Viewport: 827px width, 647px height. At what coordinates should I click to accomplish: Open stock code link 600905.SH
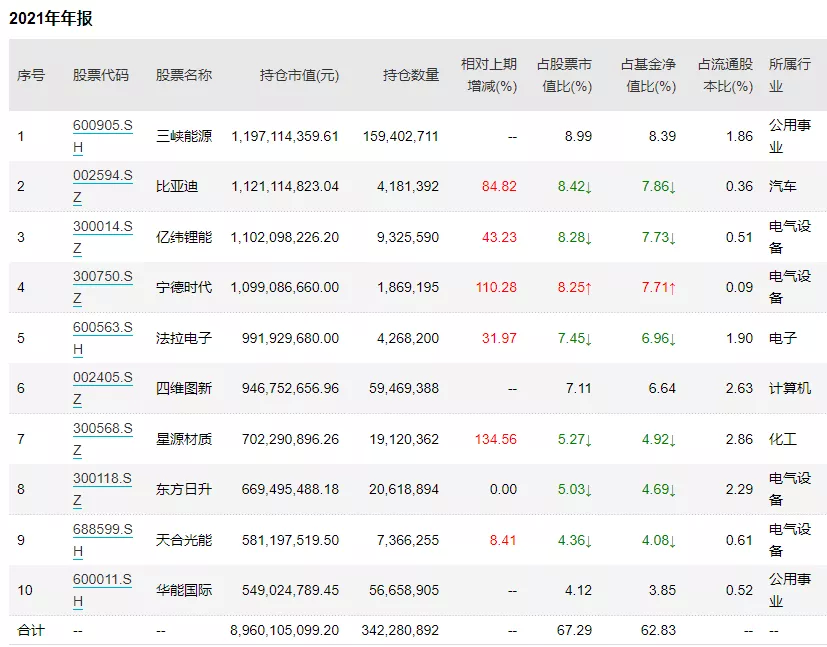pos(102,136)
